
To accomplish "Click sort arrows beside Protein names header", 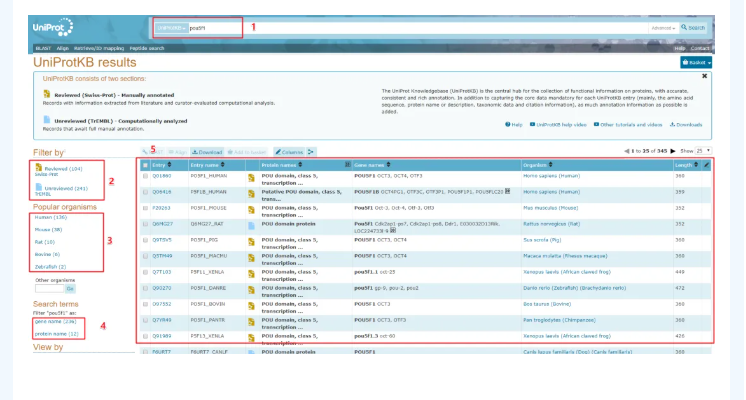I will tap(300, 165).
